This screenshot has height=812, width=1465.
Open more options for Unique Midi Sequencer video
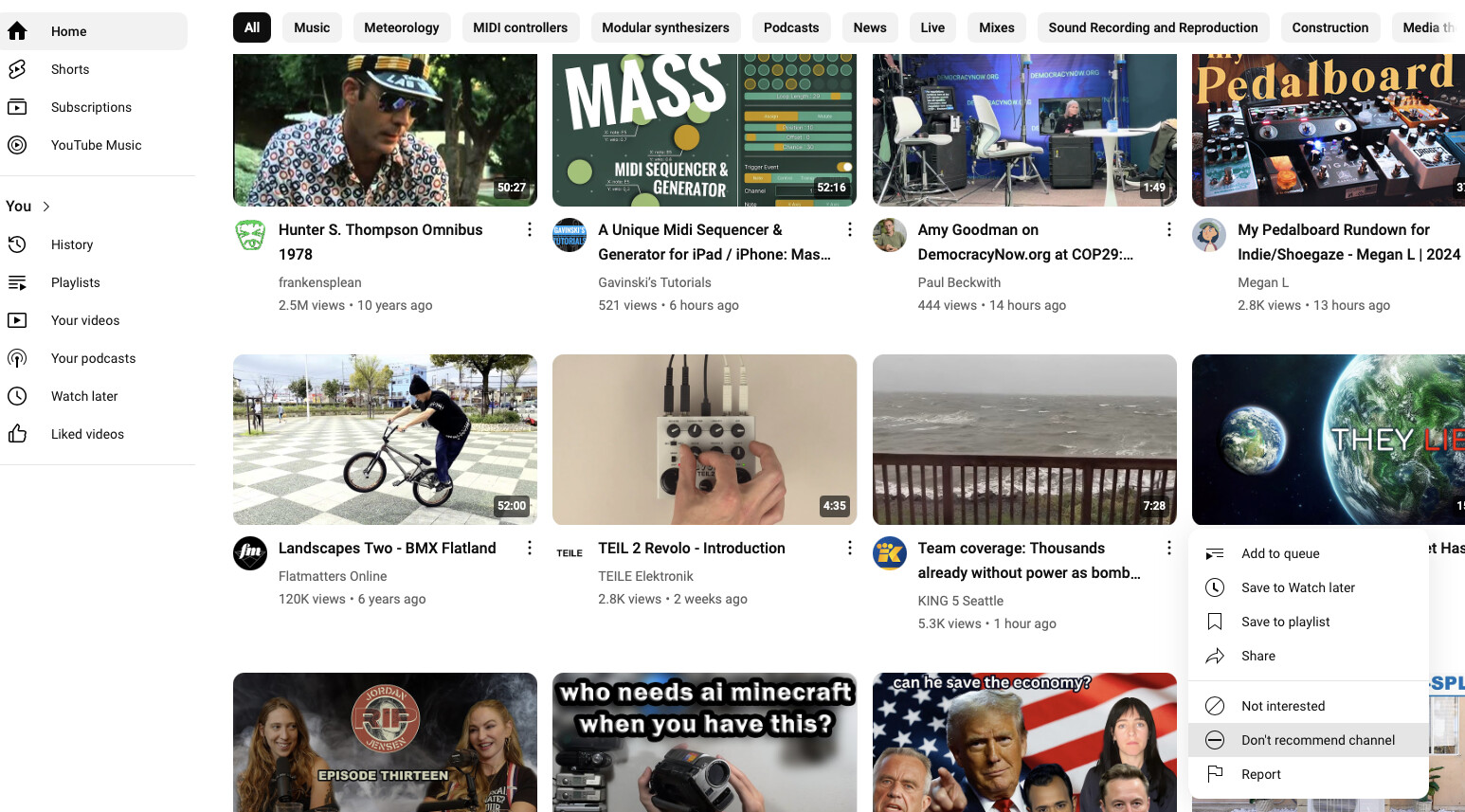pyautogui.click(x=849, y=229)
